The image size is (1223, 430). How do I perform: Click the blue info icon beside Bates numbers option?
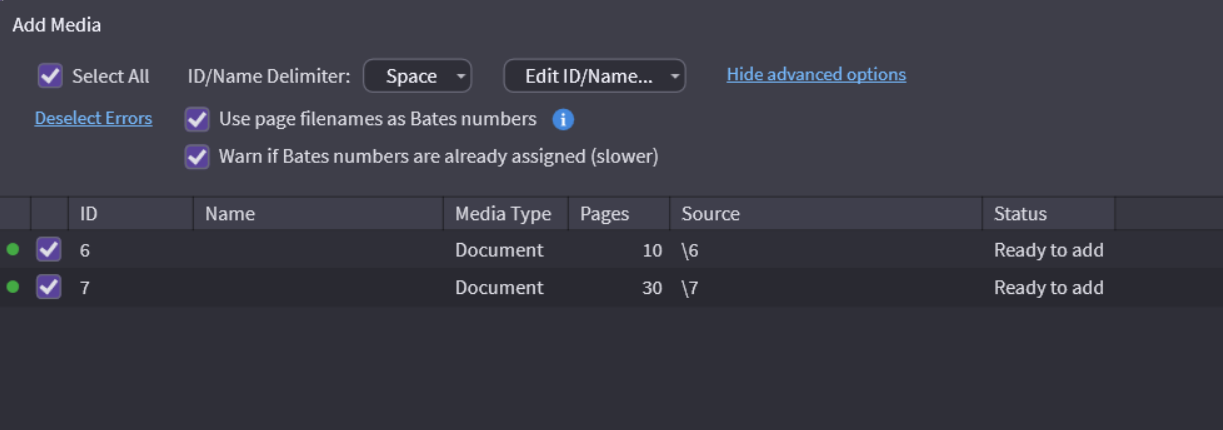563,120
